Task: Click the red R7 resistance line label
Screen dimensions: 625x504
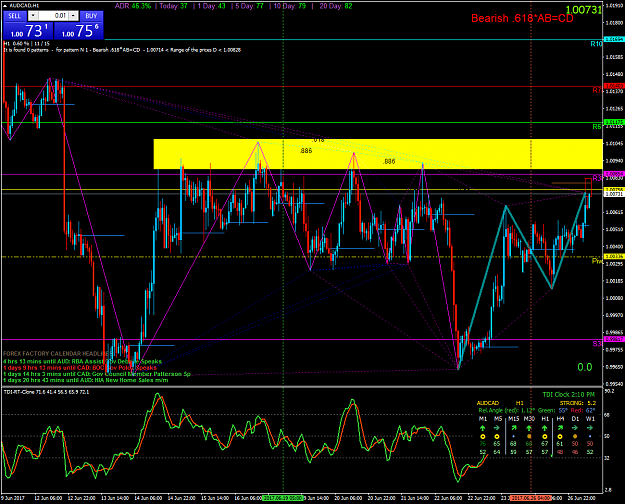Action: click(x=597, y=91)
